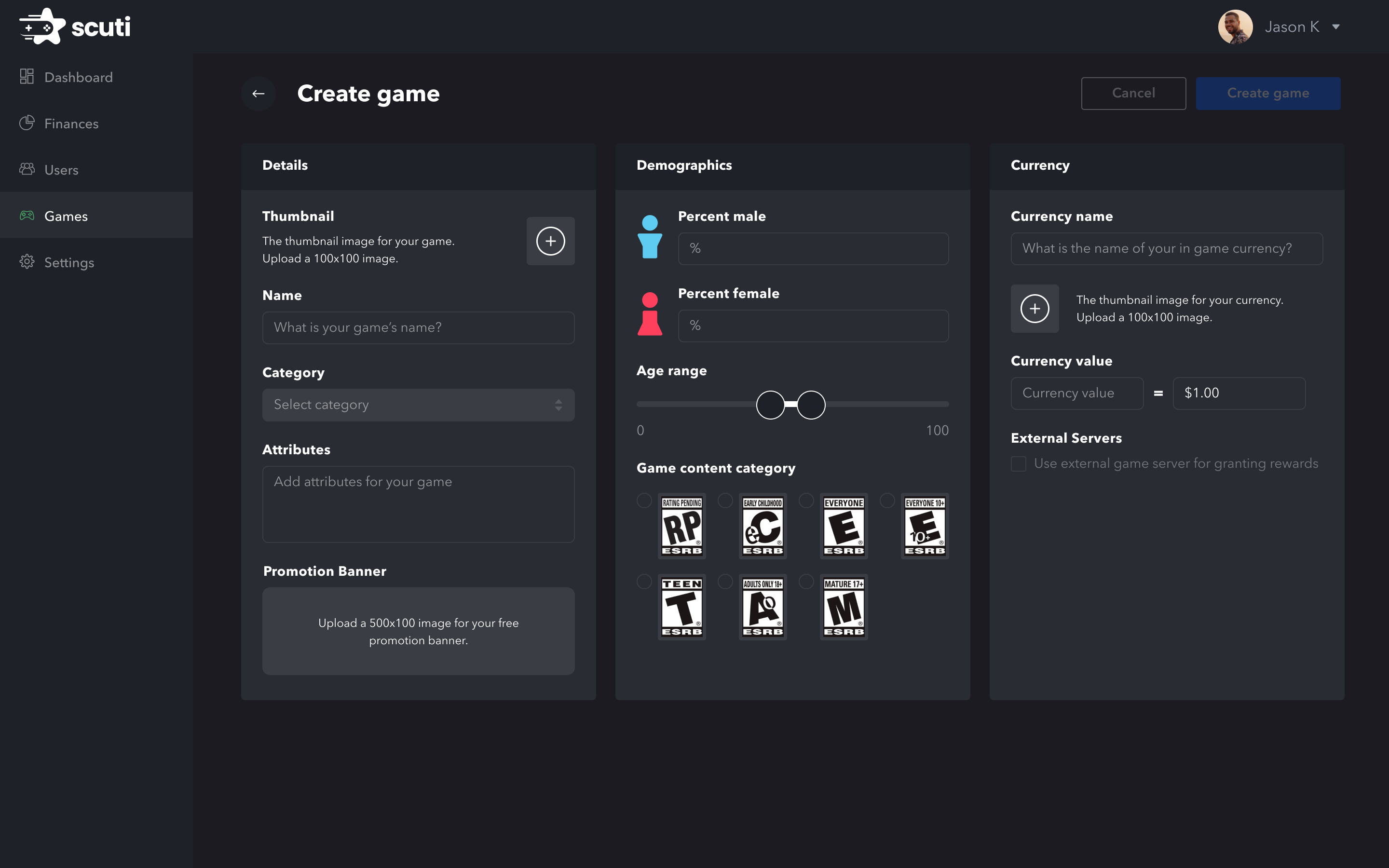Click the Create game button
Image resolution: width=1389 pixels, height=868 pixels.
pos(1268,93)
